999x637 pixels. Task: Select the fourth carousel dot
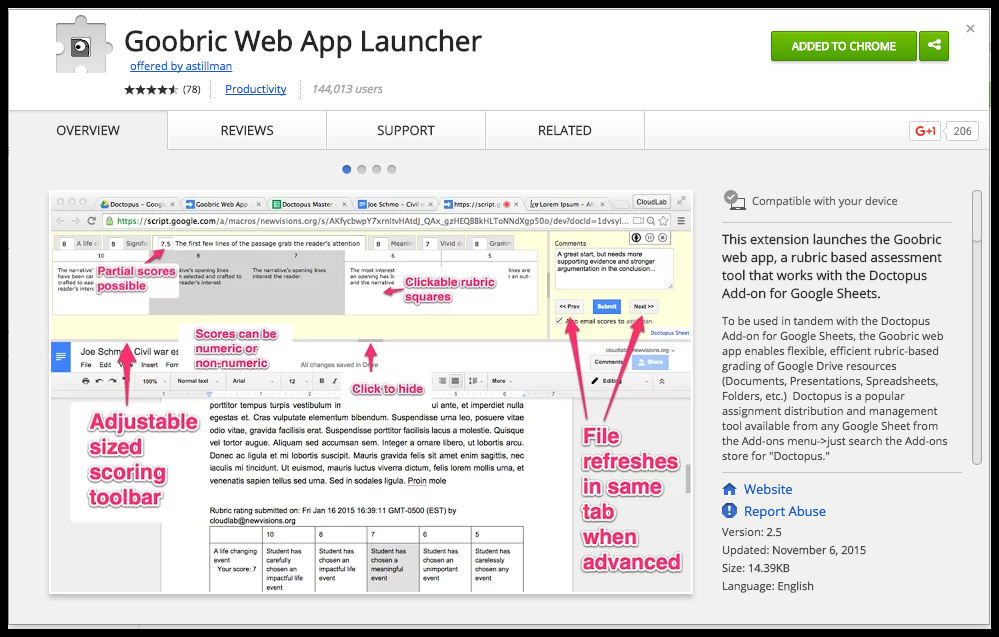(x=392, y=169)
